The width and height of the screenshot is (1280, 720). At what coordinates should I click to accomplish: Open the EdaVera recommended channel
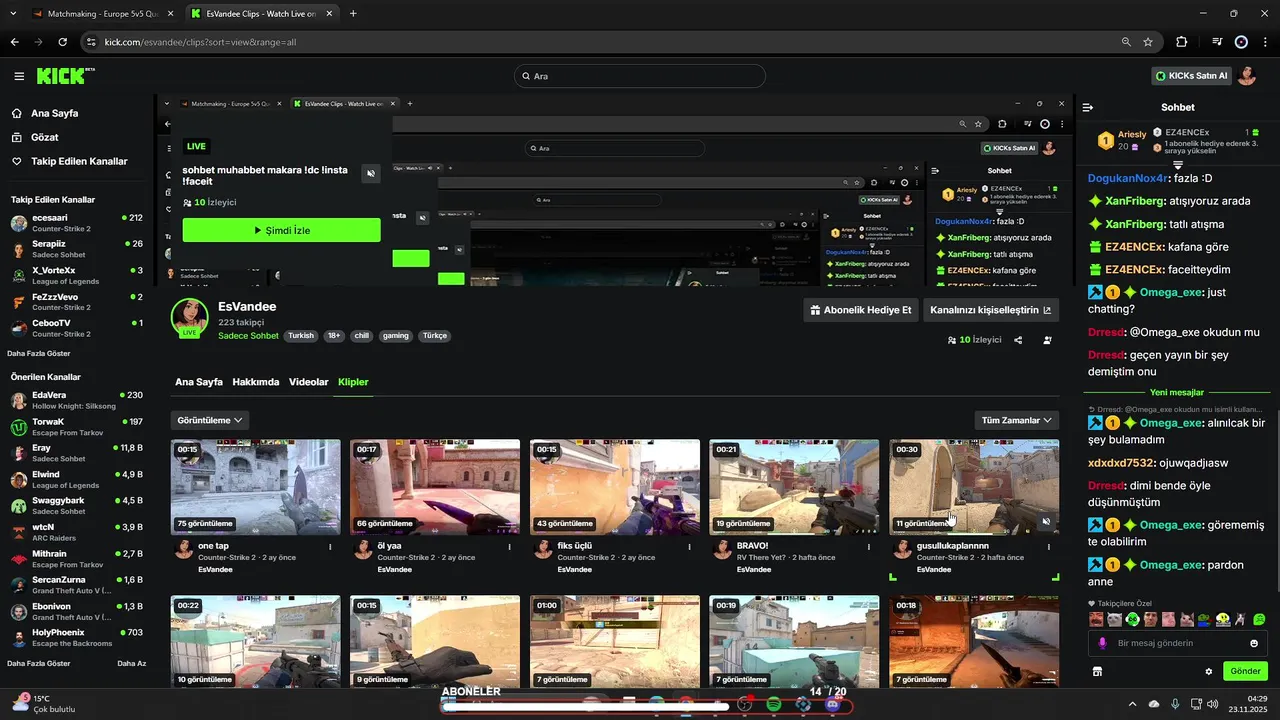(76, 400)
